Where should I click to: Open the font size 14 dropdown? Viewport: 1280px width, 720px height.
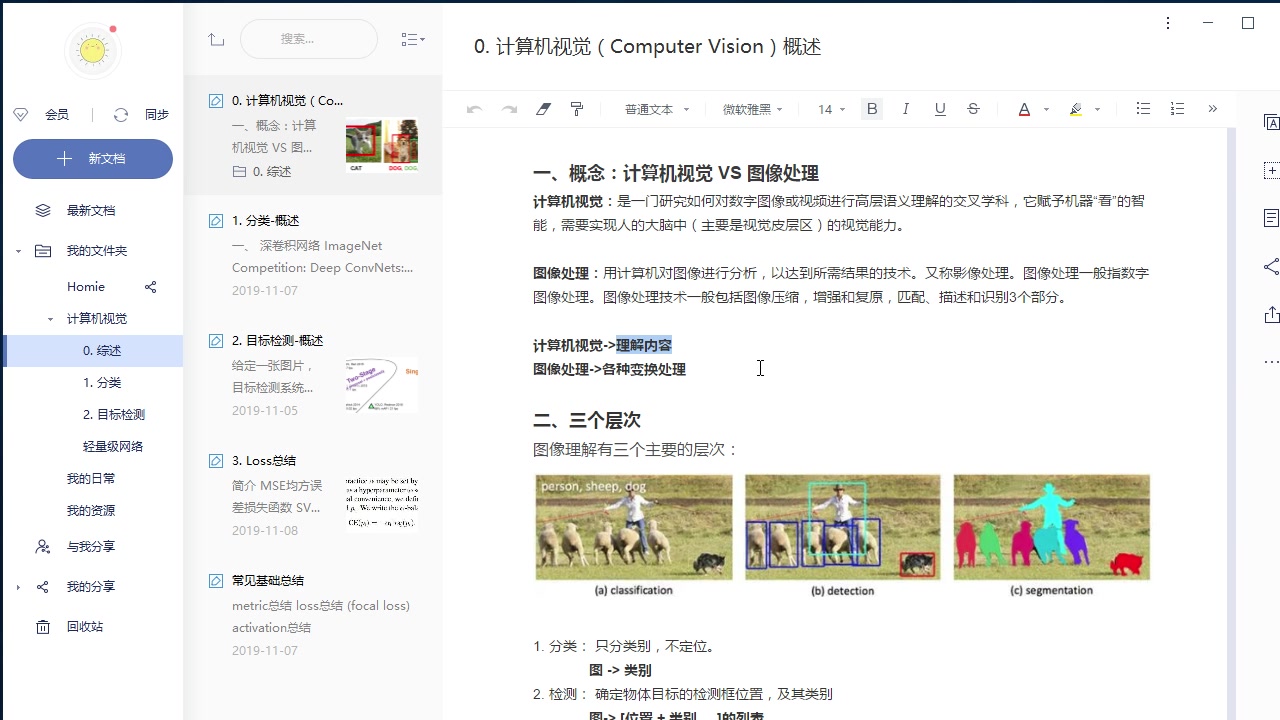pos(831,109)
